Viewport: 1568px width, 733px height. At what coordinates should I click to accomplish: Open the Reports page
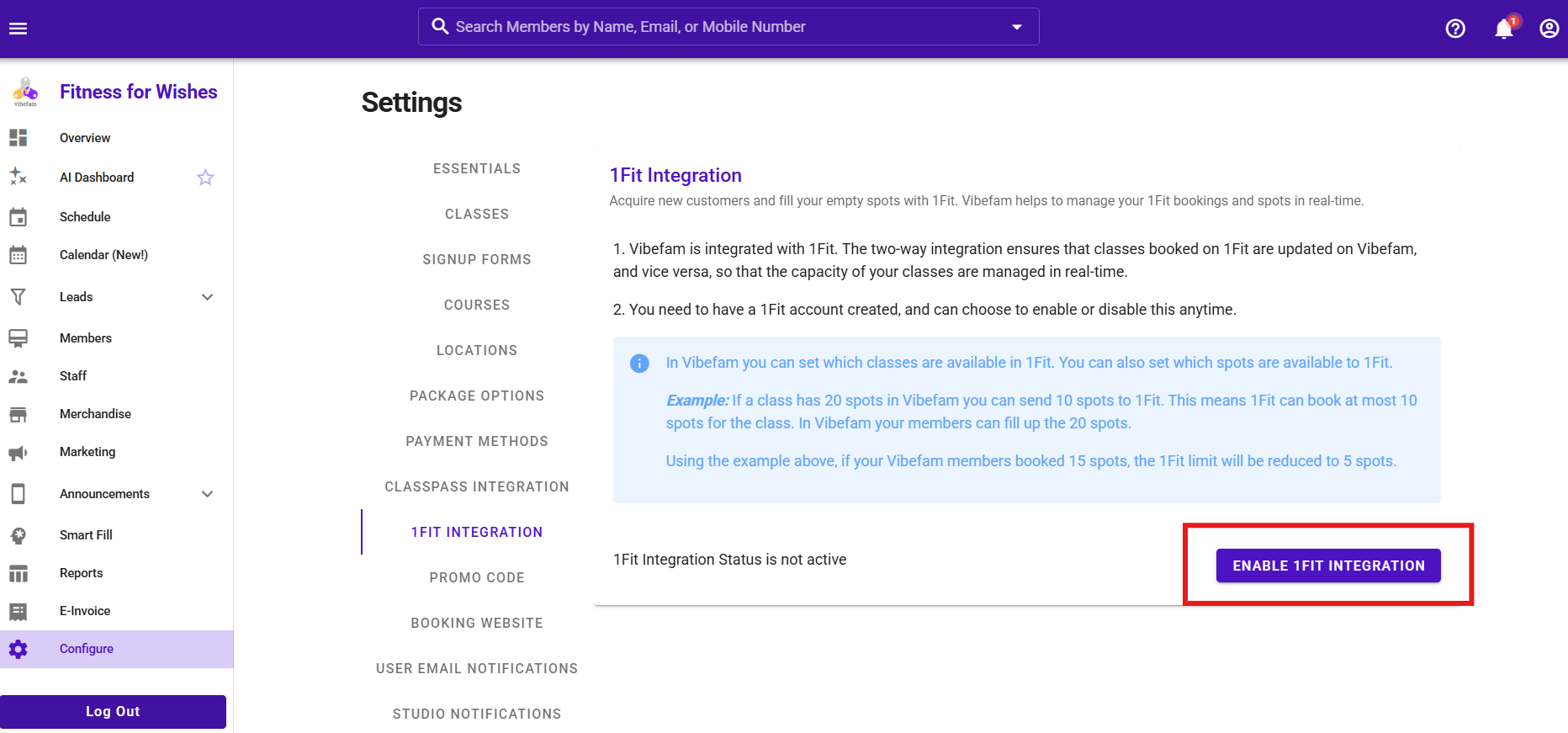tap(82, 572)
